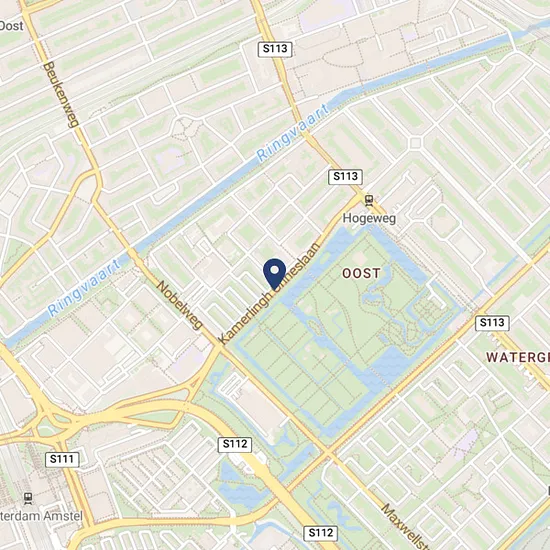The image size is (550, 550).
Task: Select the Beukenweg street label
Action: (x=61, y=94)
